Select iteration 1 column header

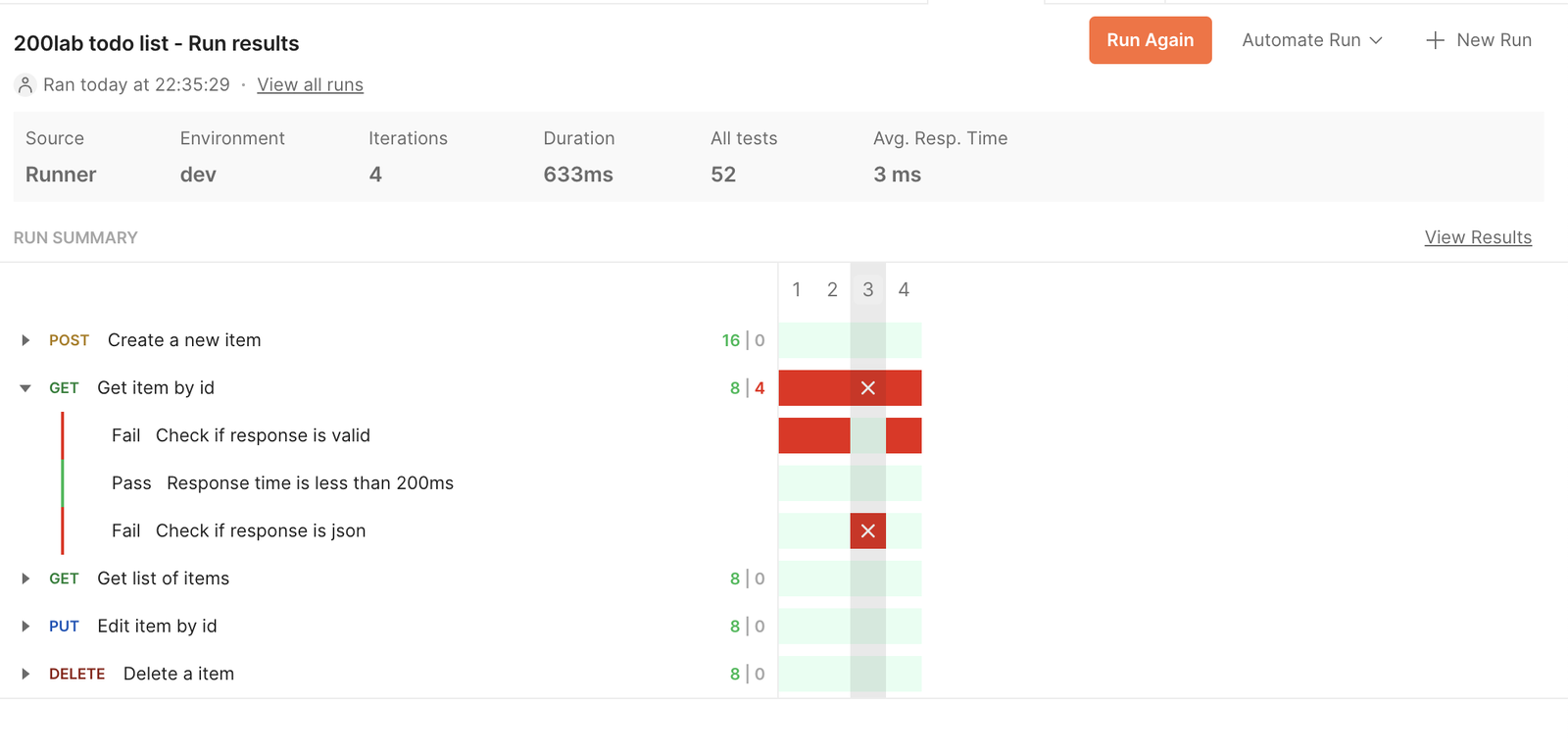[x=797, y=289]
